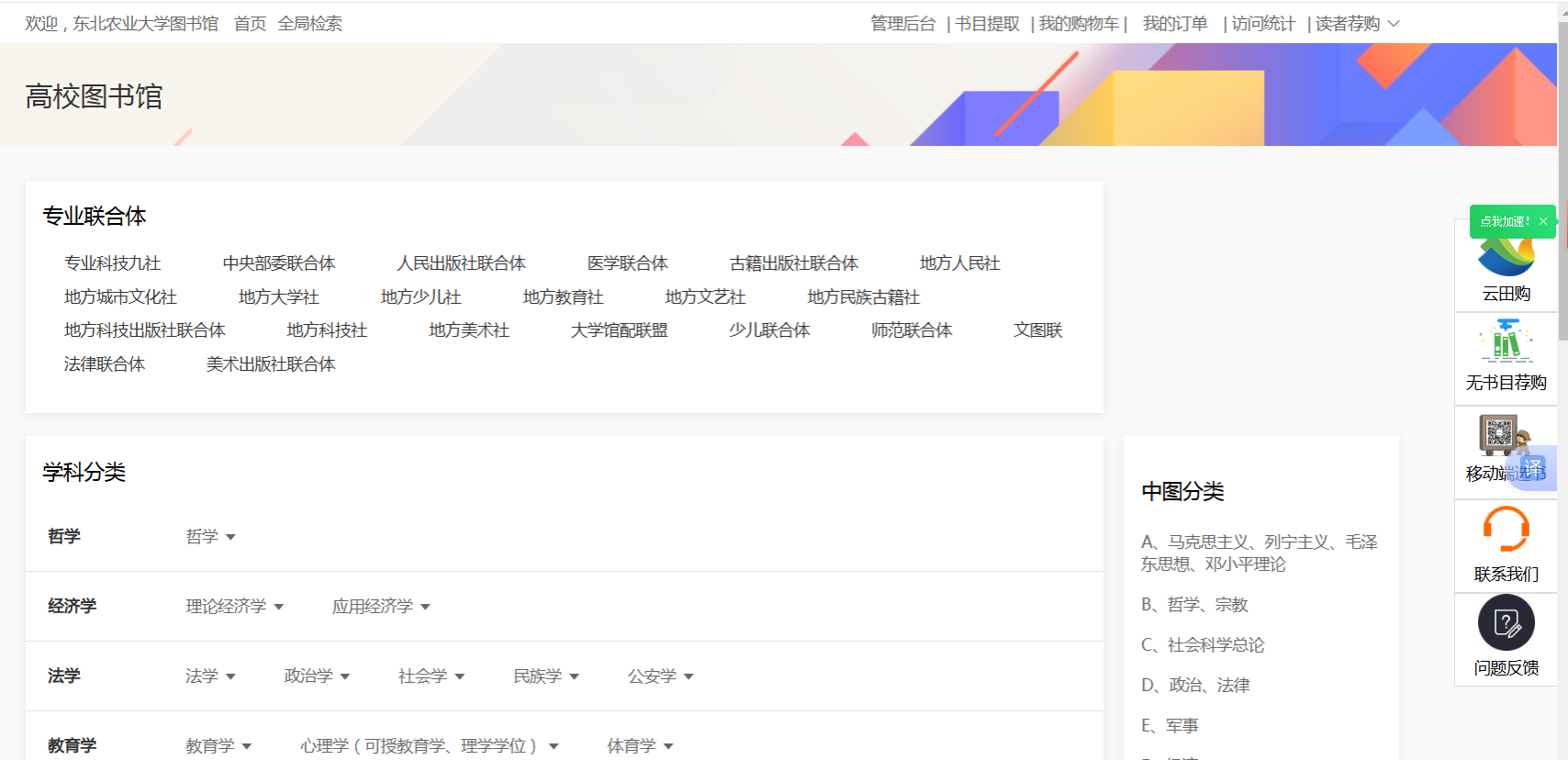Choose category C、社会科学总论
Screen dimensions: 1568x760
point(1202,645)
